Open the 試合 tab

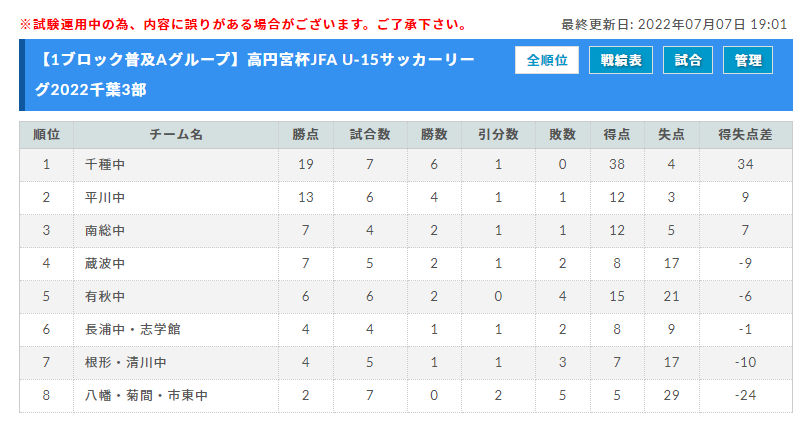tap(687, 60)
